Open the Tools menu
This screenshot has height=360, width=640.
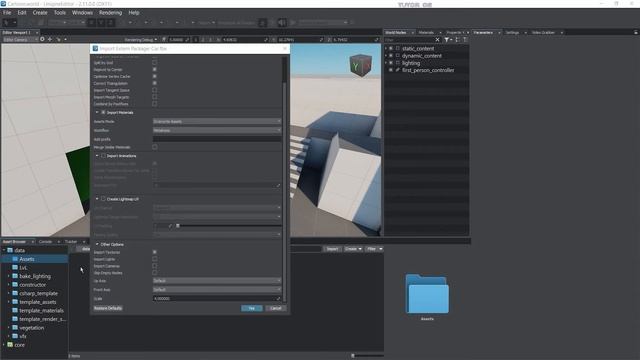[x=60, y=13]
